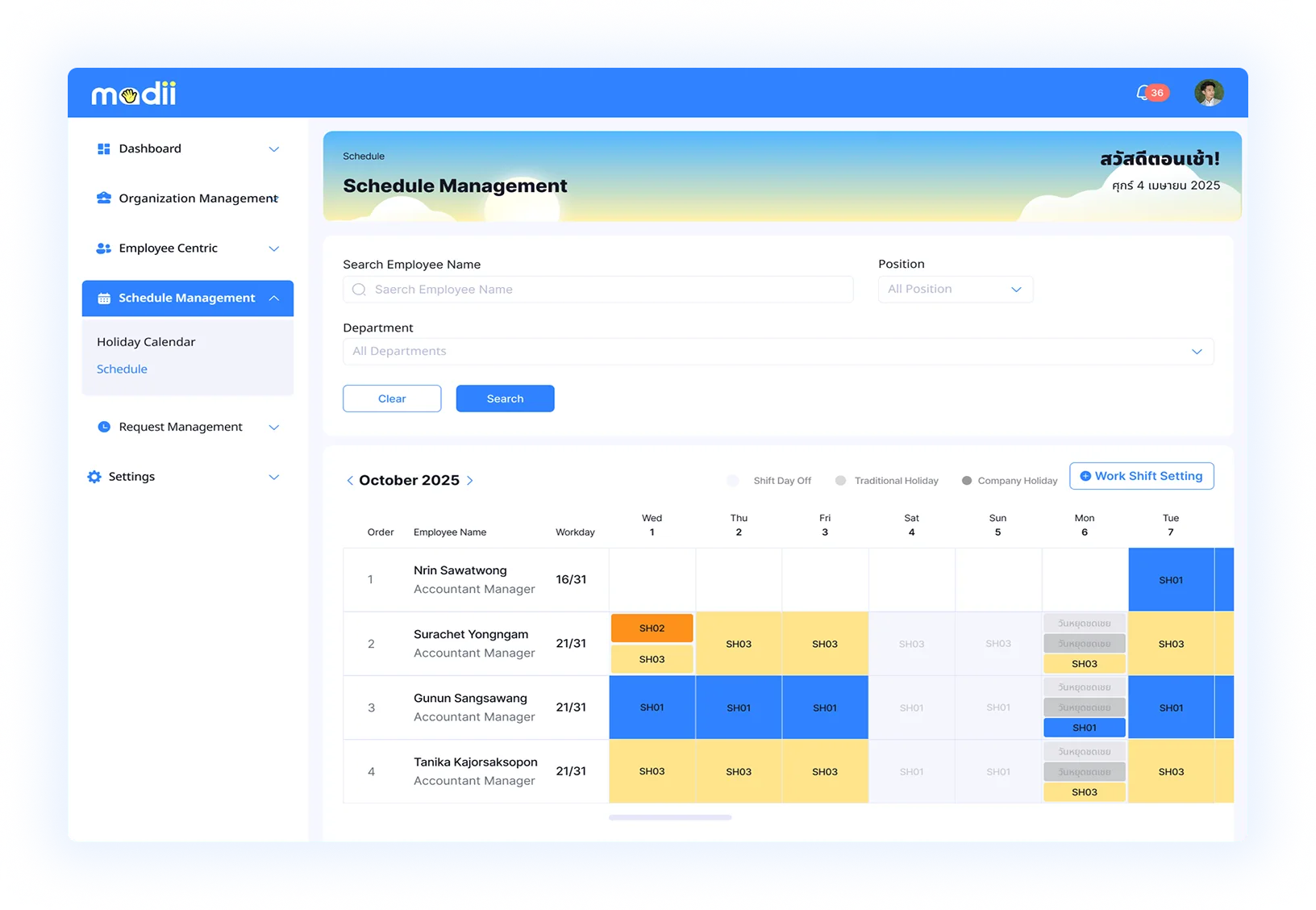Collapse the Schedule Management chevron
Viewport: 1316px width, 910px height.
click(x=274, y=298)
